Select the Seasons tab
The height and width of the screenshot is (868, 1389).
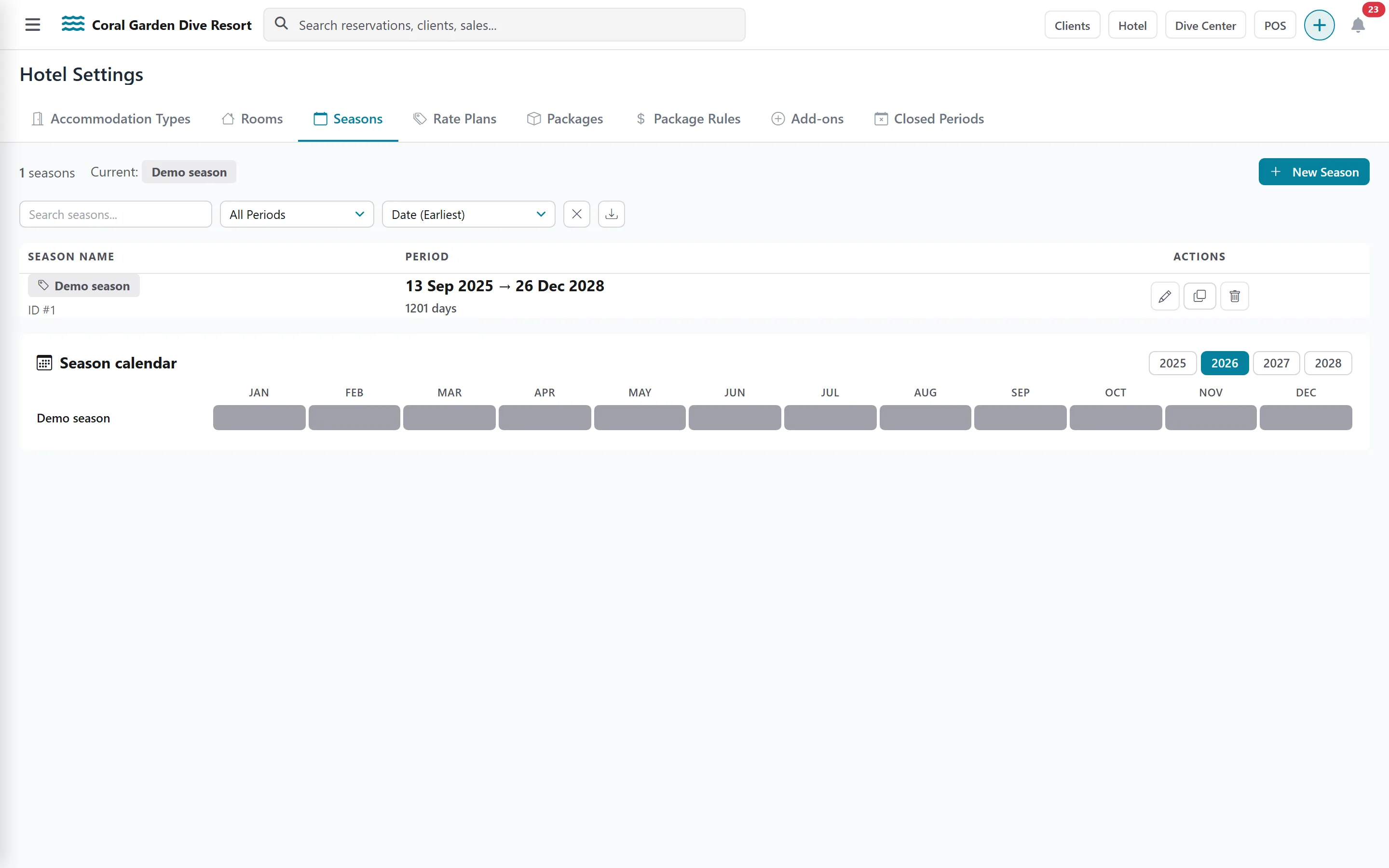coord(348,119)
